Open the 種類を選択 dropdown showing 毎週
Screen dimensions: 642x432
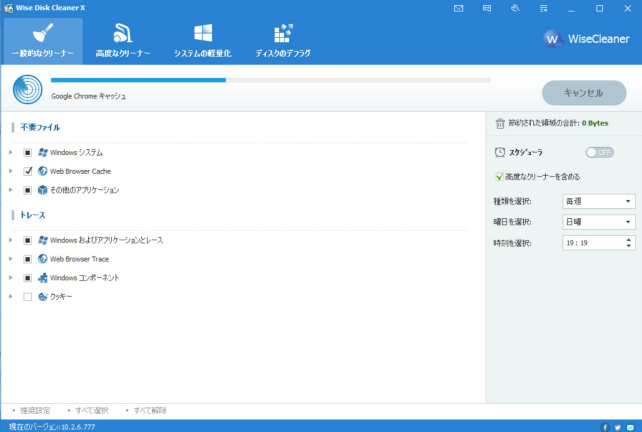coord(599,201)
